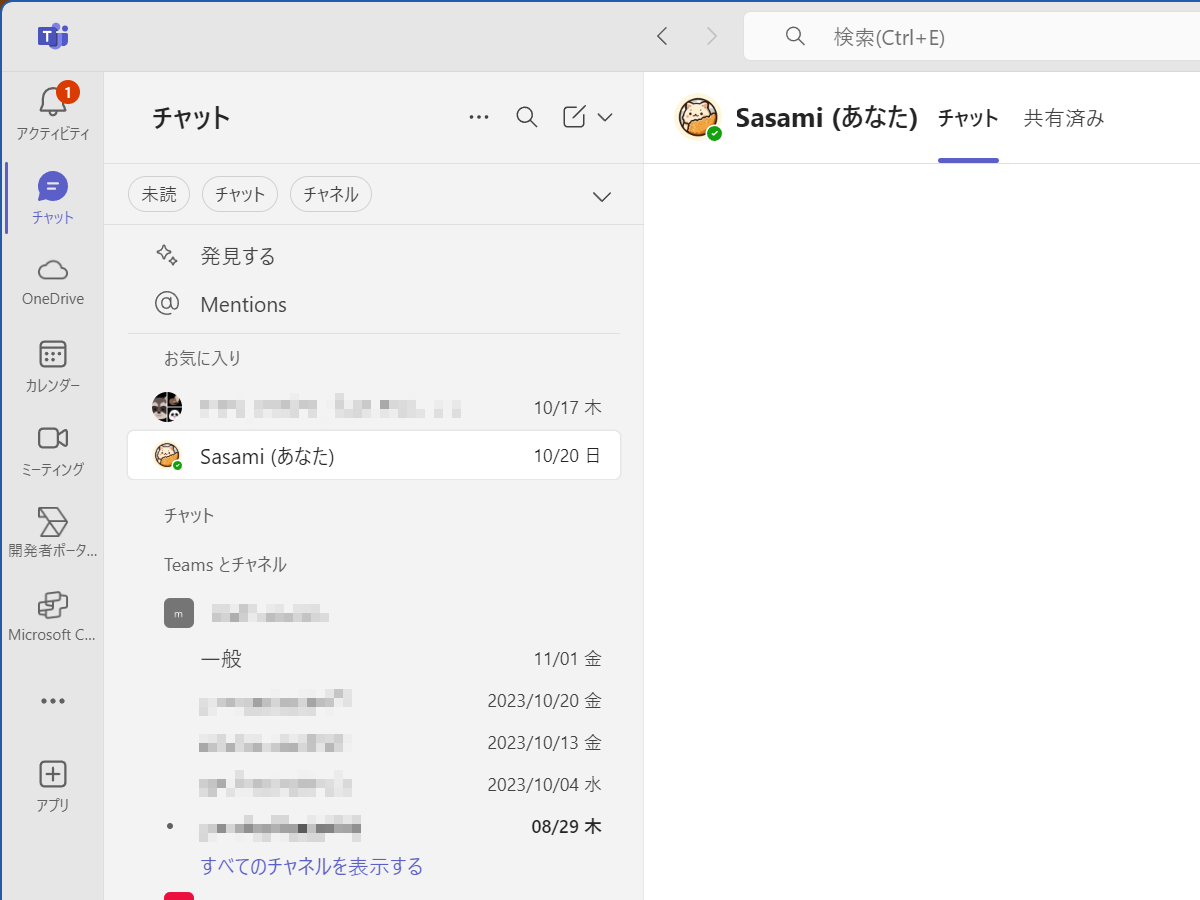Screen dimensions: 1200x900
Task: Click the 検索(Ctrl+E) search field
Action: (950, 36)
